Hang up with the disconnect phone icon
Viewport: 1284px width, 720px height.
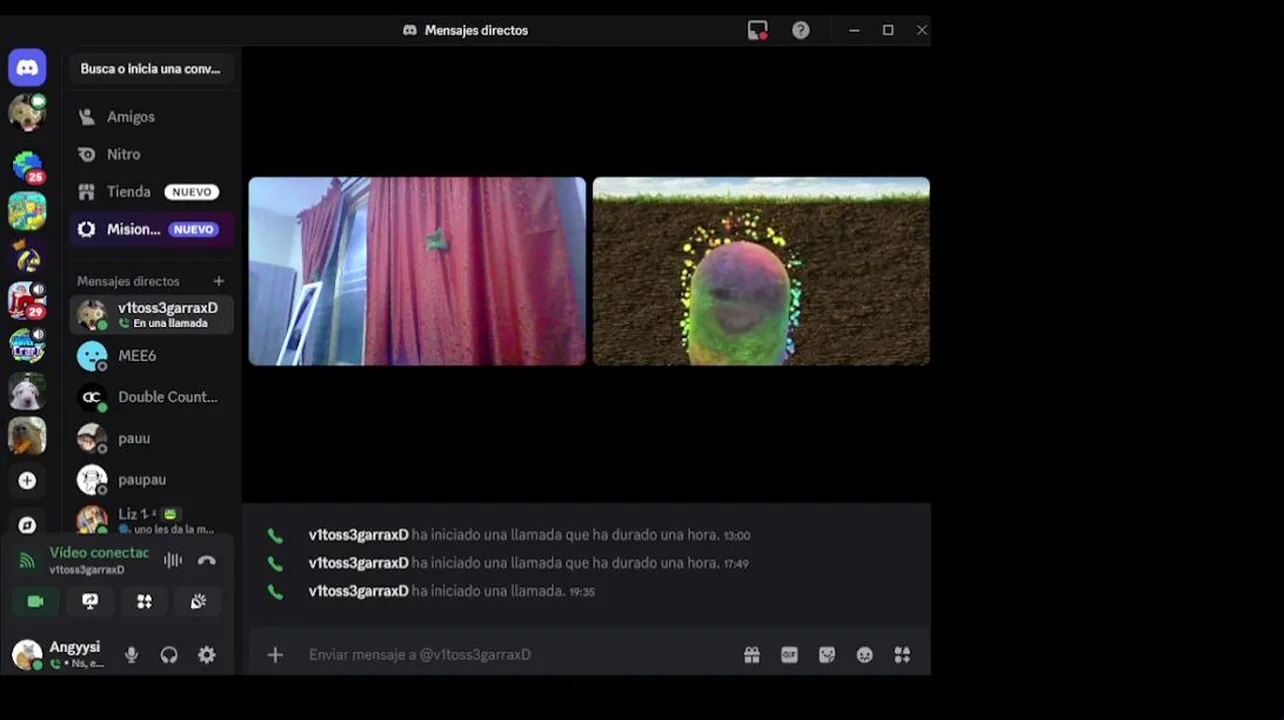pyautogui.click(x=207, y=560)
